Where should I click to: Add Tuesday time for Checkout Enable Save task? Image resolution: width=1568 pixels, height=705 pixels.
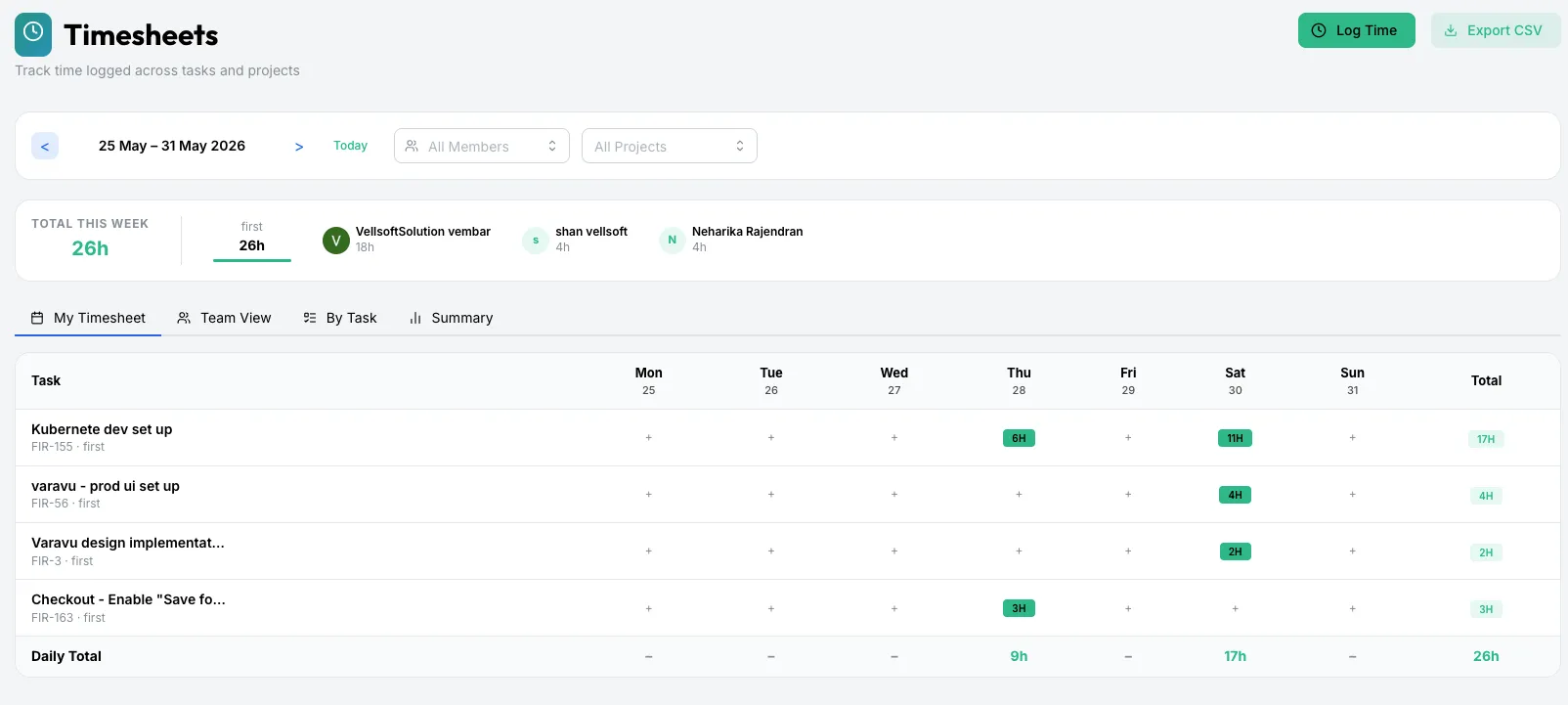click(771, 608)
